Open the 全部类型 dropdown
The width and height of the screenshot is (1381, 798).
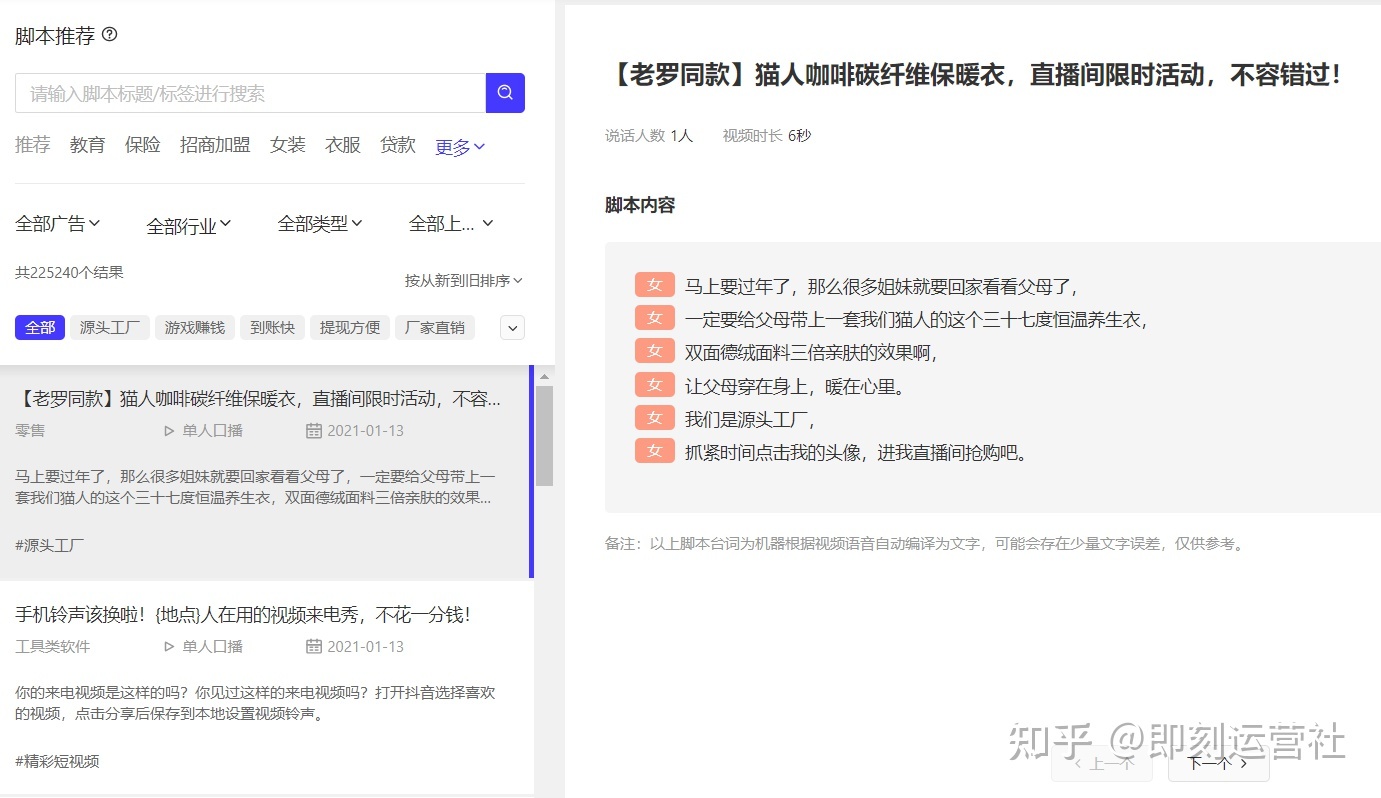(x=320, y=224)
